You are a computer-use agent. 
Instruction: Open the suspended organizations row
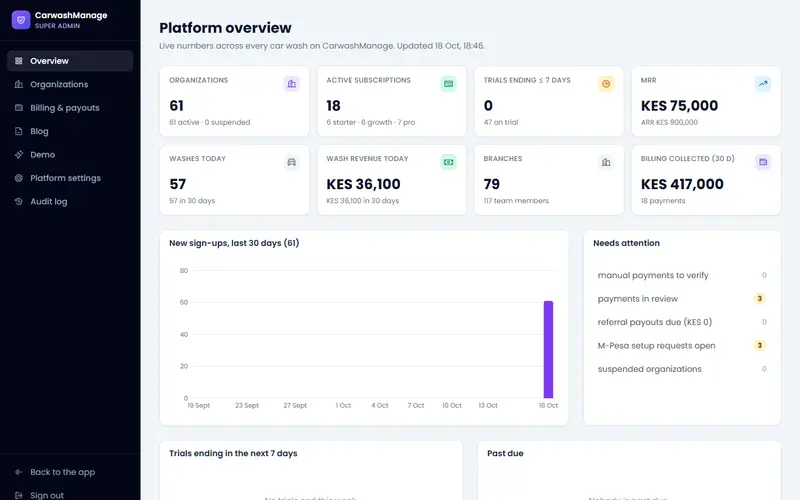pyautogui.click(x=682, y=369)
